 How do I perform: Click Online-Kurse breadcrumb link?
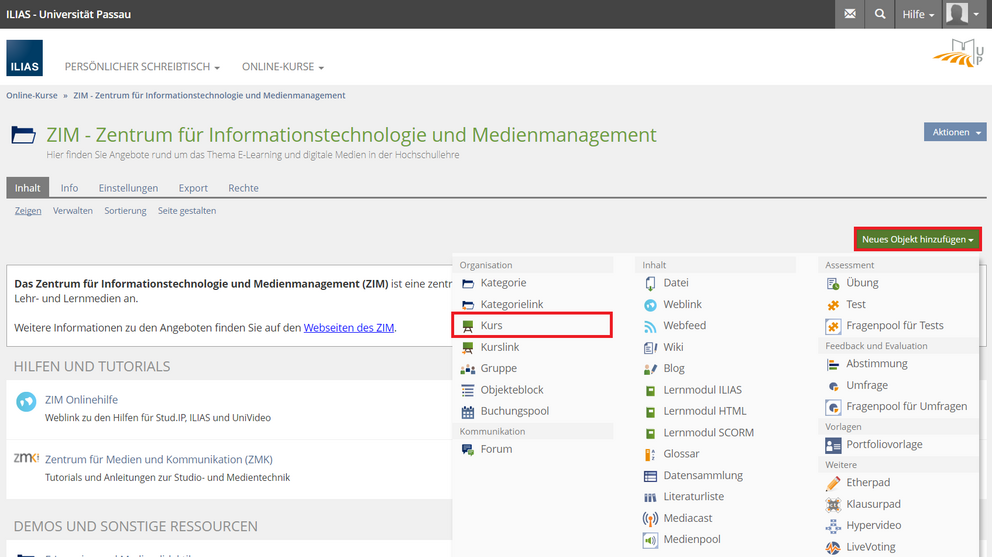tap(32, 96)
